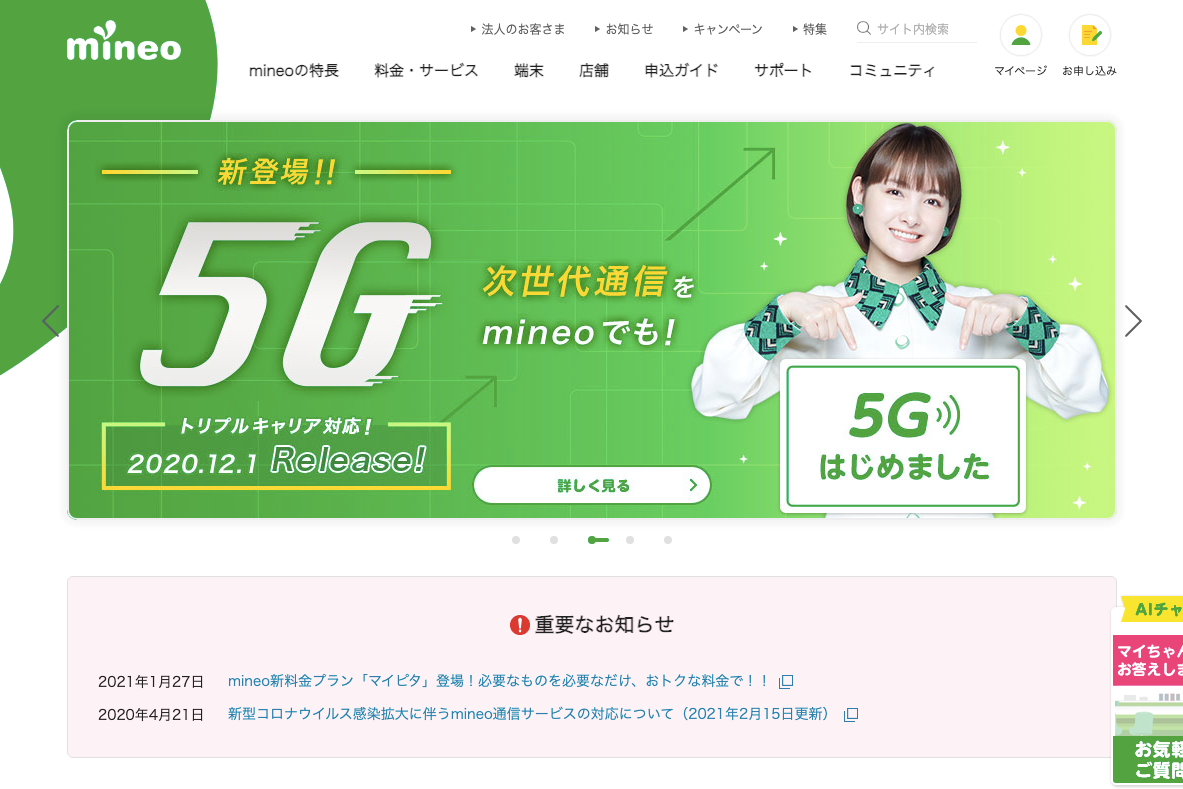Image resolution: width=1183 pixels, height=789 pixels.
Task: Click the external link icon after コロナ notice
Action: 851,714
